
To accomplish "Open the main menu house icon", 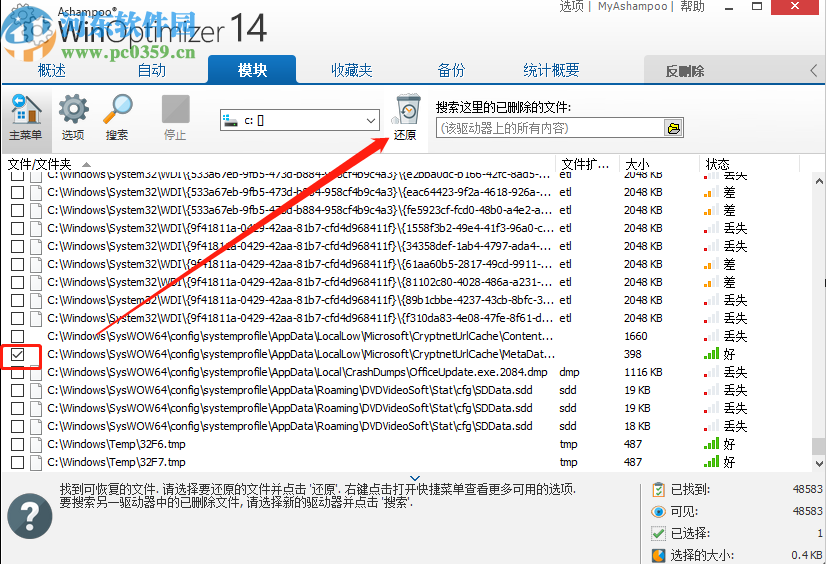I will (x=26, y=109).
